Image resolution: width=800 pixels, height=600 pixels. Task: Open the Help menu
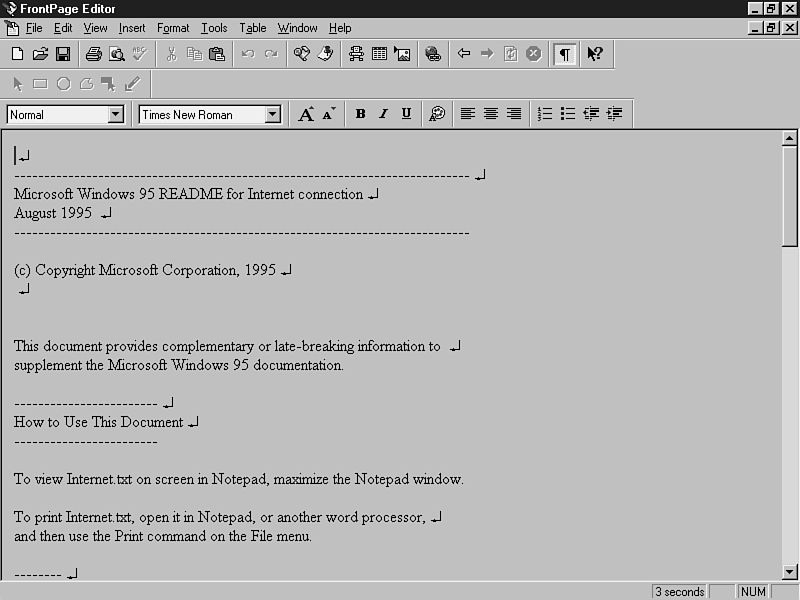pos(340,28)
